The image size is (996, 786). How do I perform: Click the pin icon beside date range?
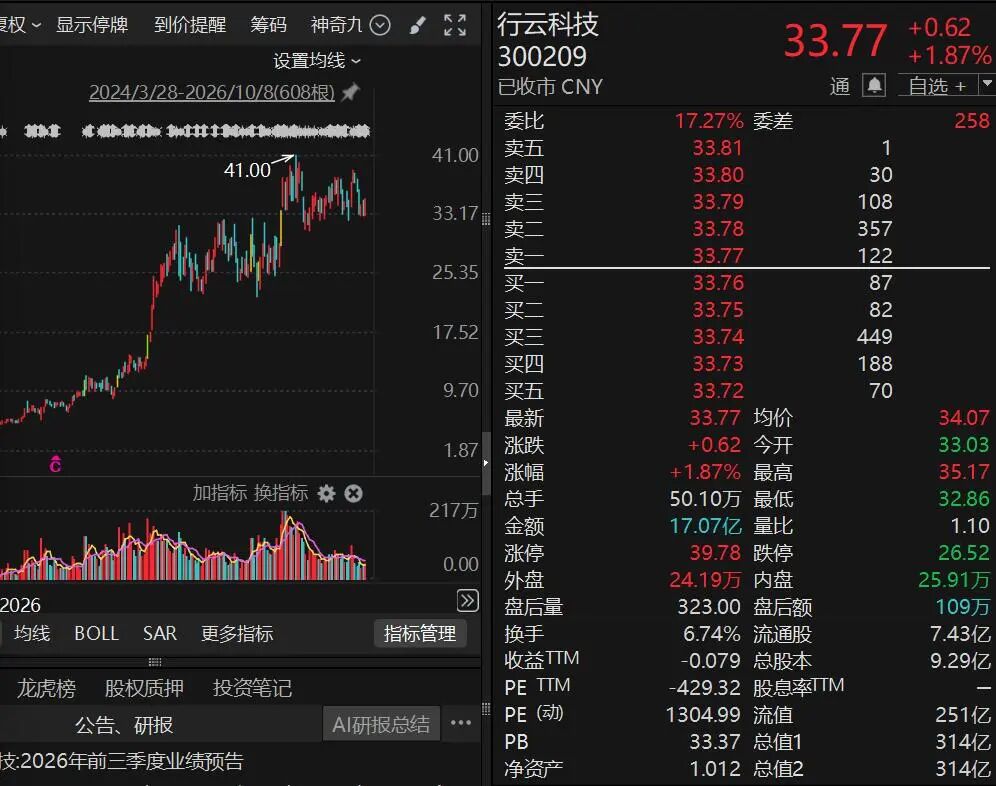tap(350, 92)
